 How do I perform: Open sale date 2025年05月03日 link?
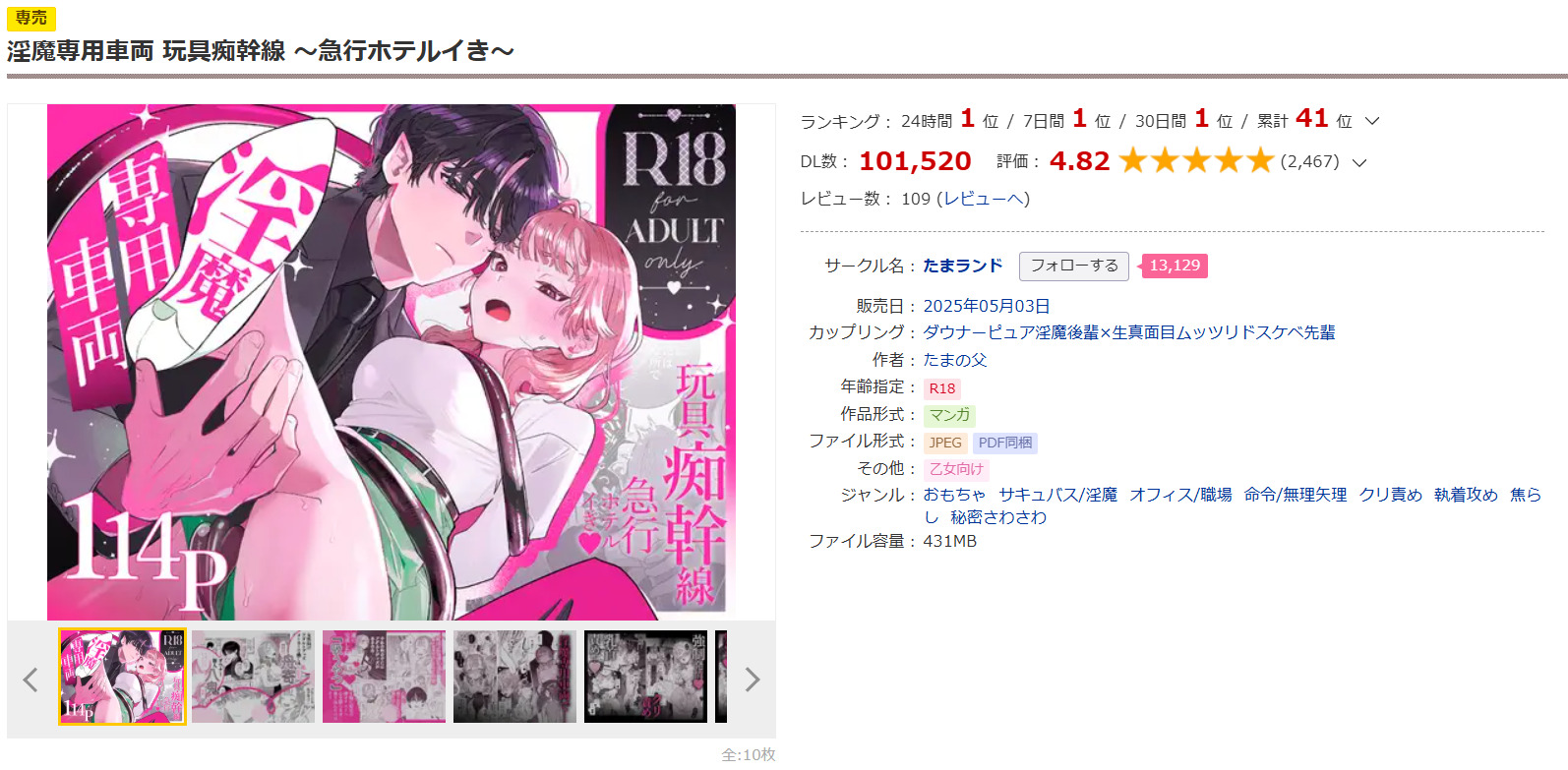click(987, 306)
